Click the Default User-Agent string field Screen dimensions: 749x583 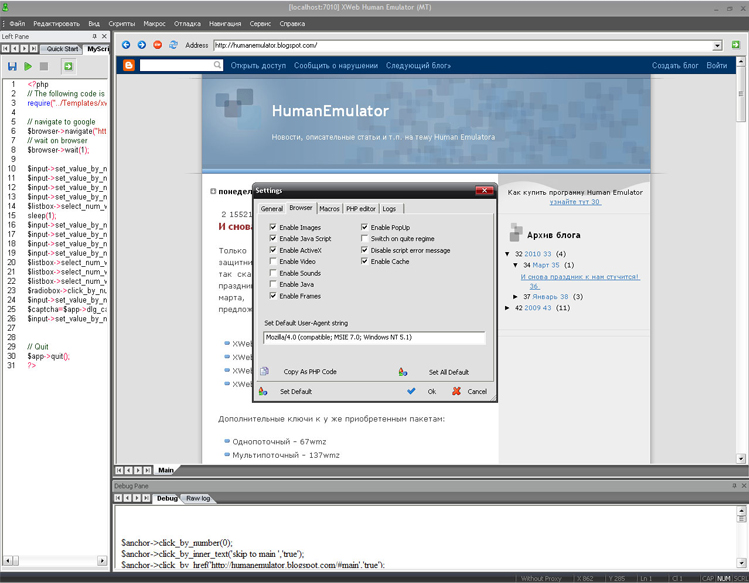[x=374, y=338]
